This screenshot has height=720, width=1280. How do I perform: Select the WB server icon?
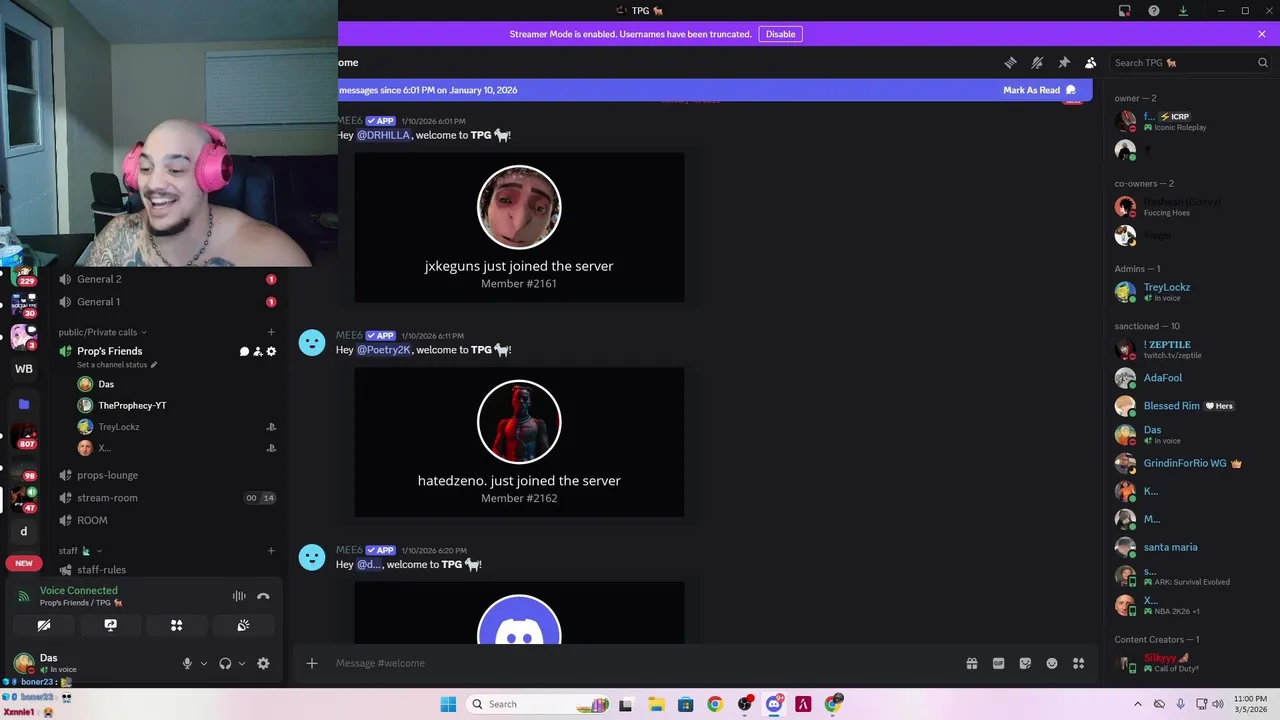pos(24,369)
